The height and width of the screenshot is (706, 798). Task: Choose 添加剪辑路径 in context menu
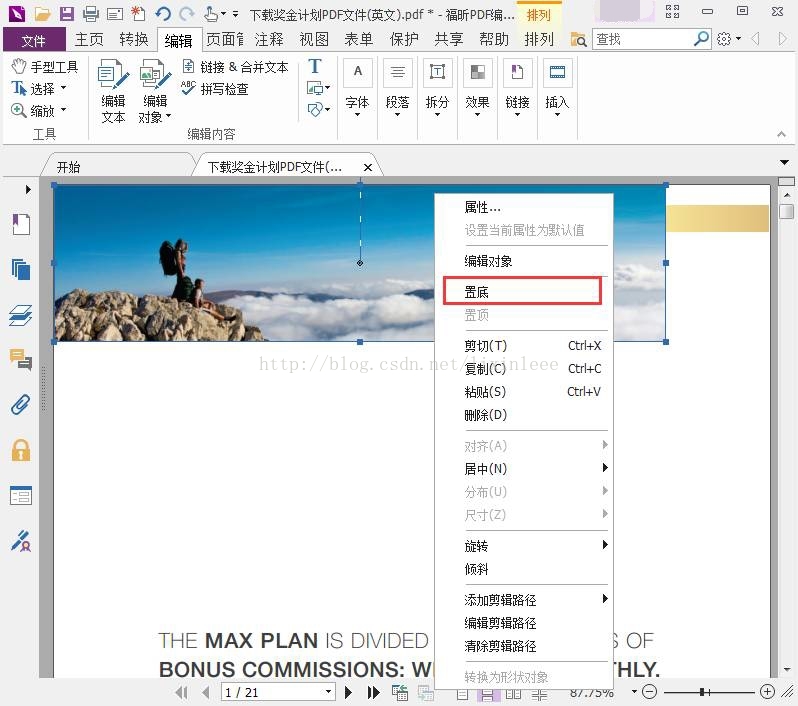pos(524,600)
